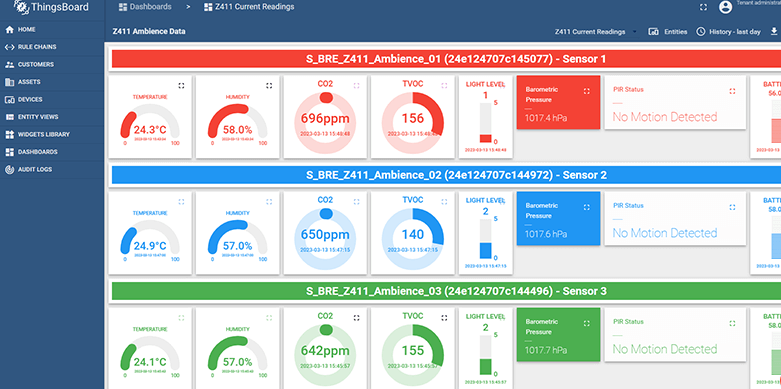
Task: Expand Sensor 3 Barometric Pressure widget
Action: pyautogui.click(x=587, y=323)
